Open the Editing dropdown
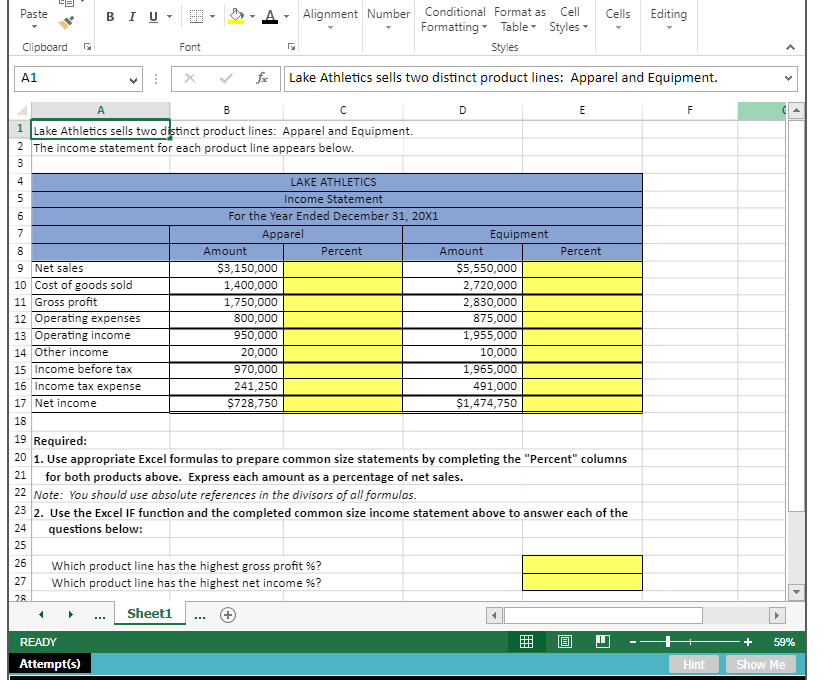Image resolution: width=825 pixels, height=680 pixels. [669, 18]
